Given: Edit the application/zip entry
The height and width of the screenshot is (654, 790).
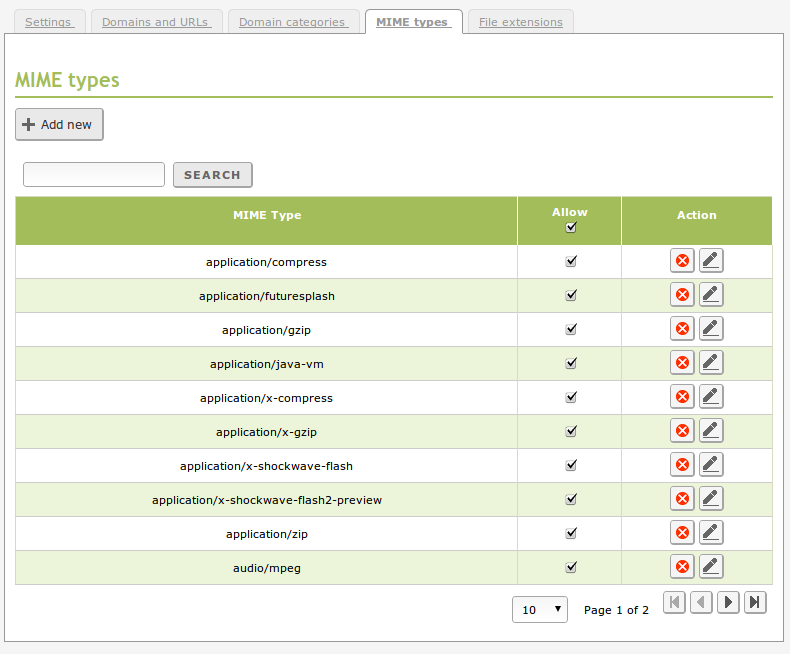Looking at the screenshot, I should [x=711, y=533].
